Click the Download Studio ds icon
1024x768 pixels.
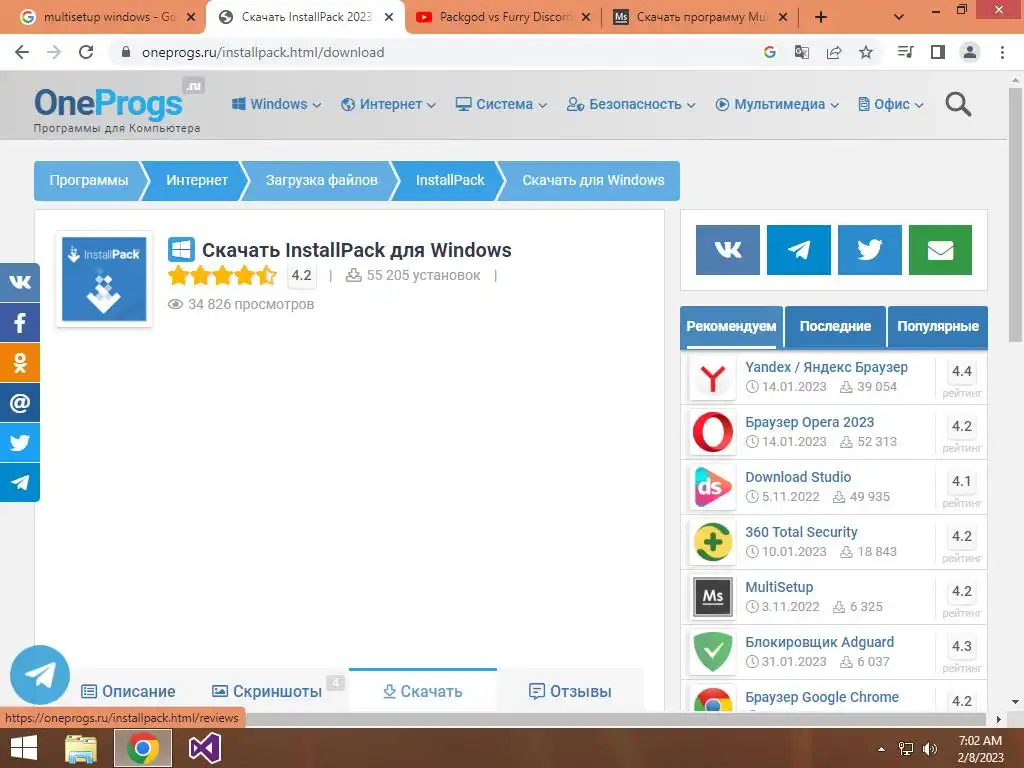click(x=712, y=488)
